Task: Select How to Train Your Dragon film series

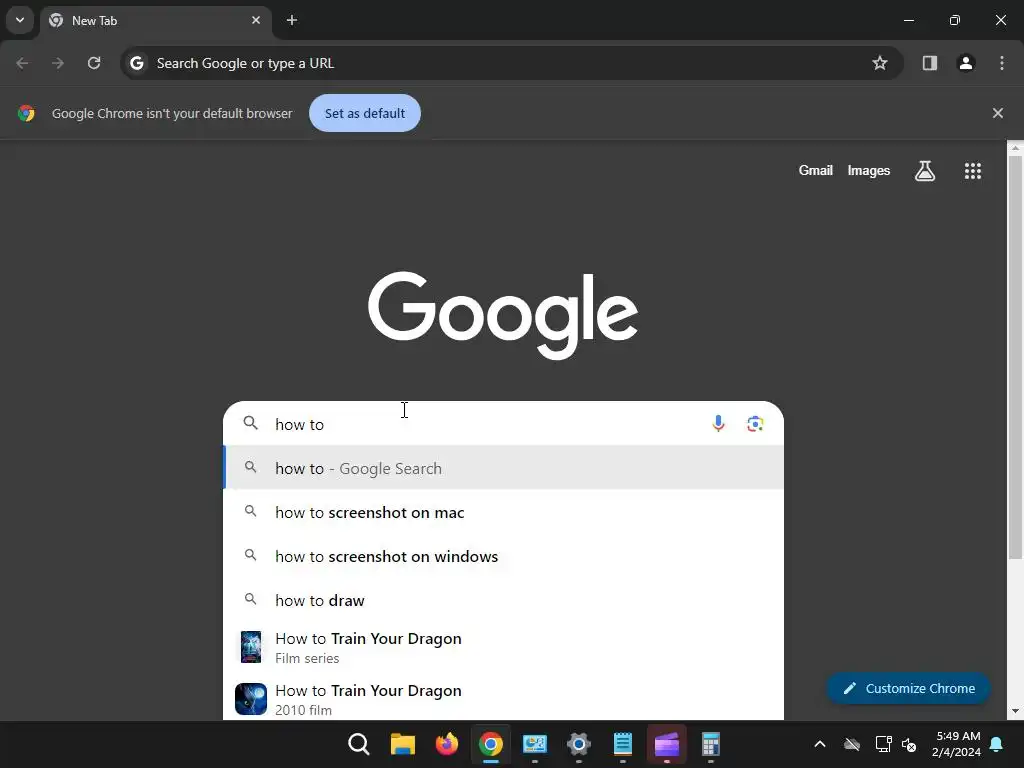Action: [504, 647]
